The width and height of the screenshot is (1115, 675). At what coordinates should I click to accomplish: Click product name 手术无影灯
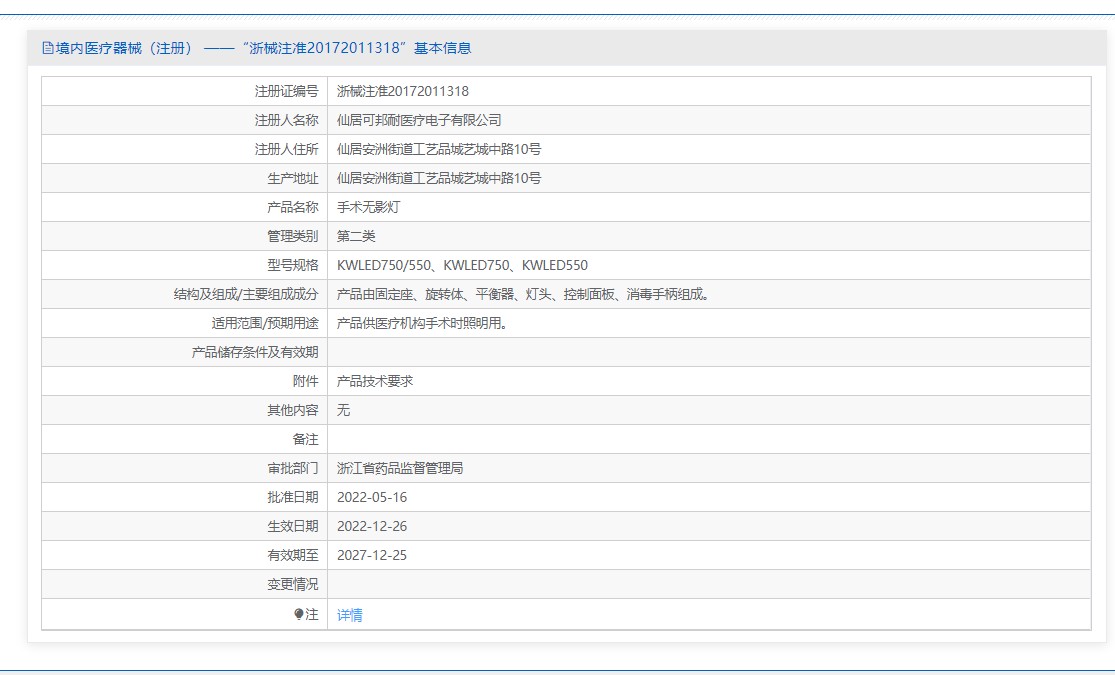(368, 207)
